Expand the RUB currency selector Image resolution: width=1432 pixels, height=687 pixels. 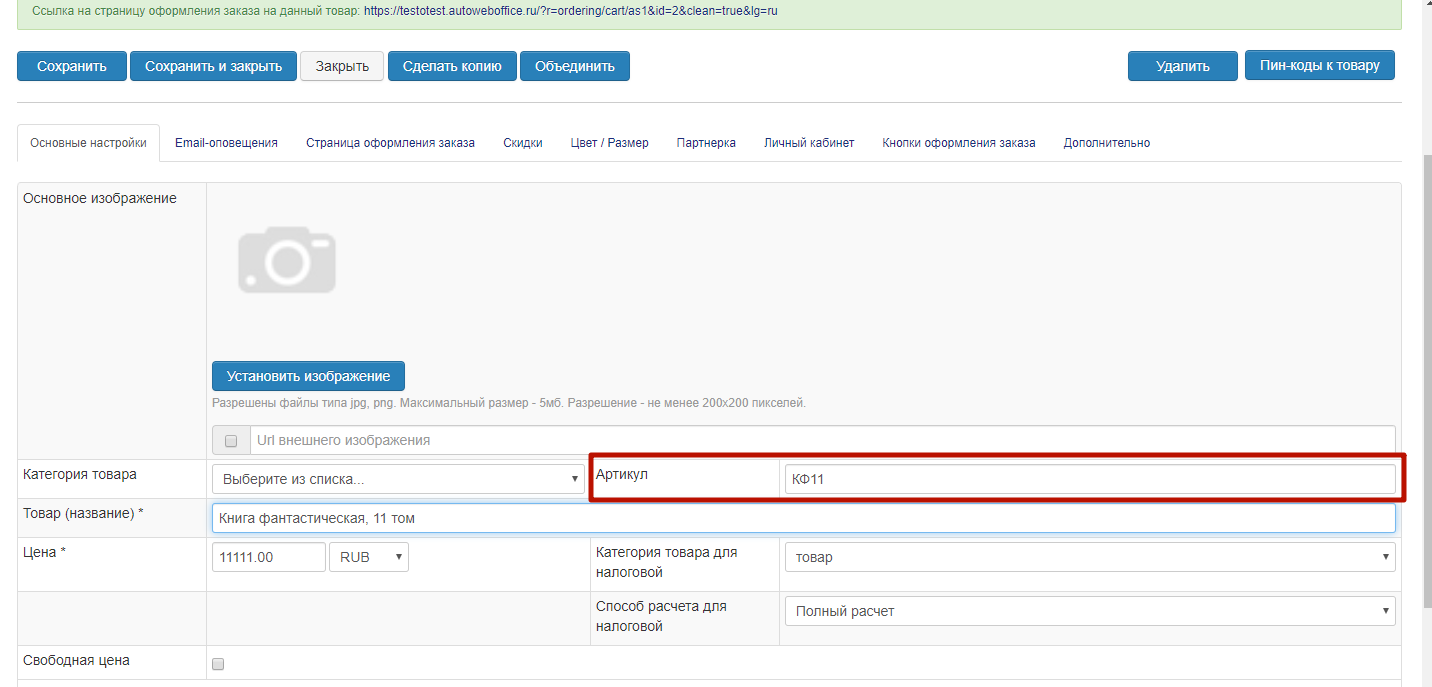(x=368, y=557)
